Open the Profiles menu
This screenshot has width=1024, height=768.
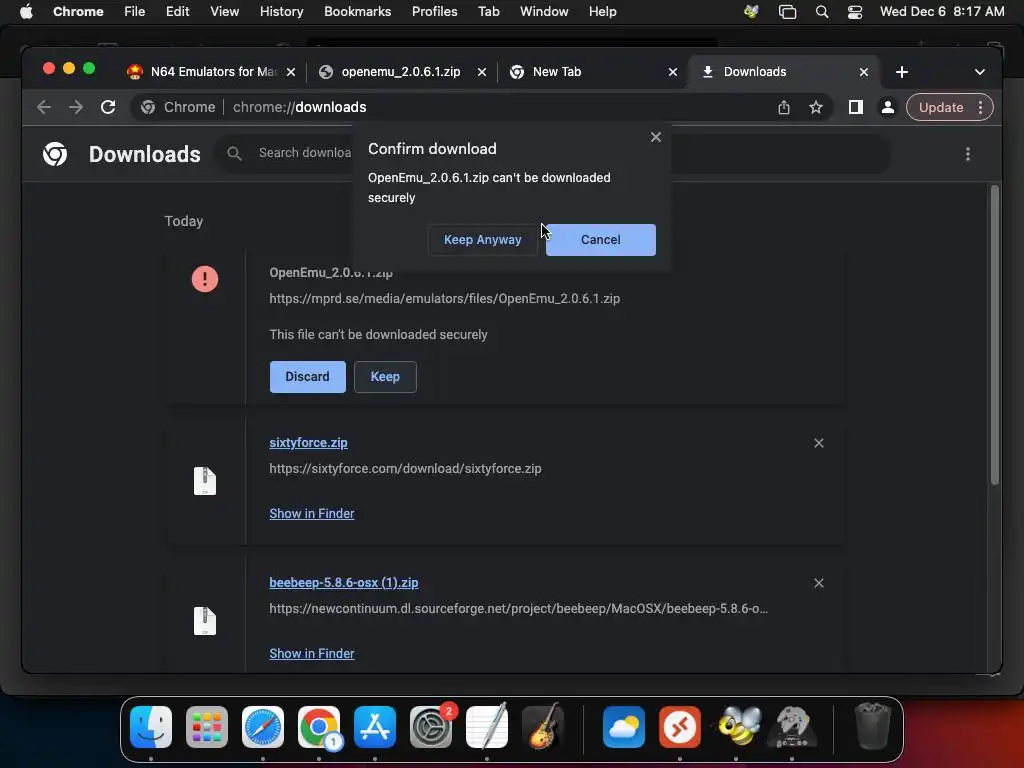pos(434,11)
